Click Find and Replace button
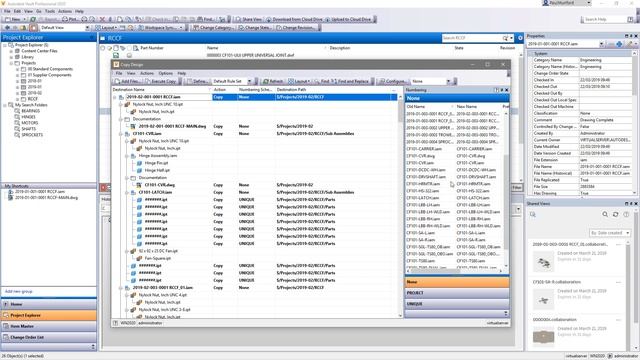 pos(350,81)
